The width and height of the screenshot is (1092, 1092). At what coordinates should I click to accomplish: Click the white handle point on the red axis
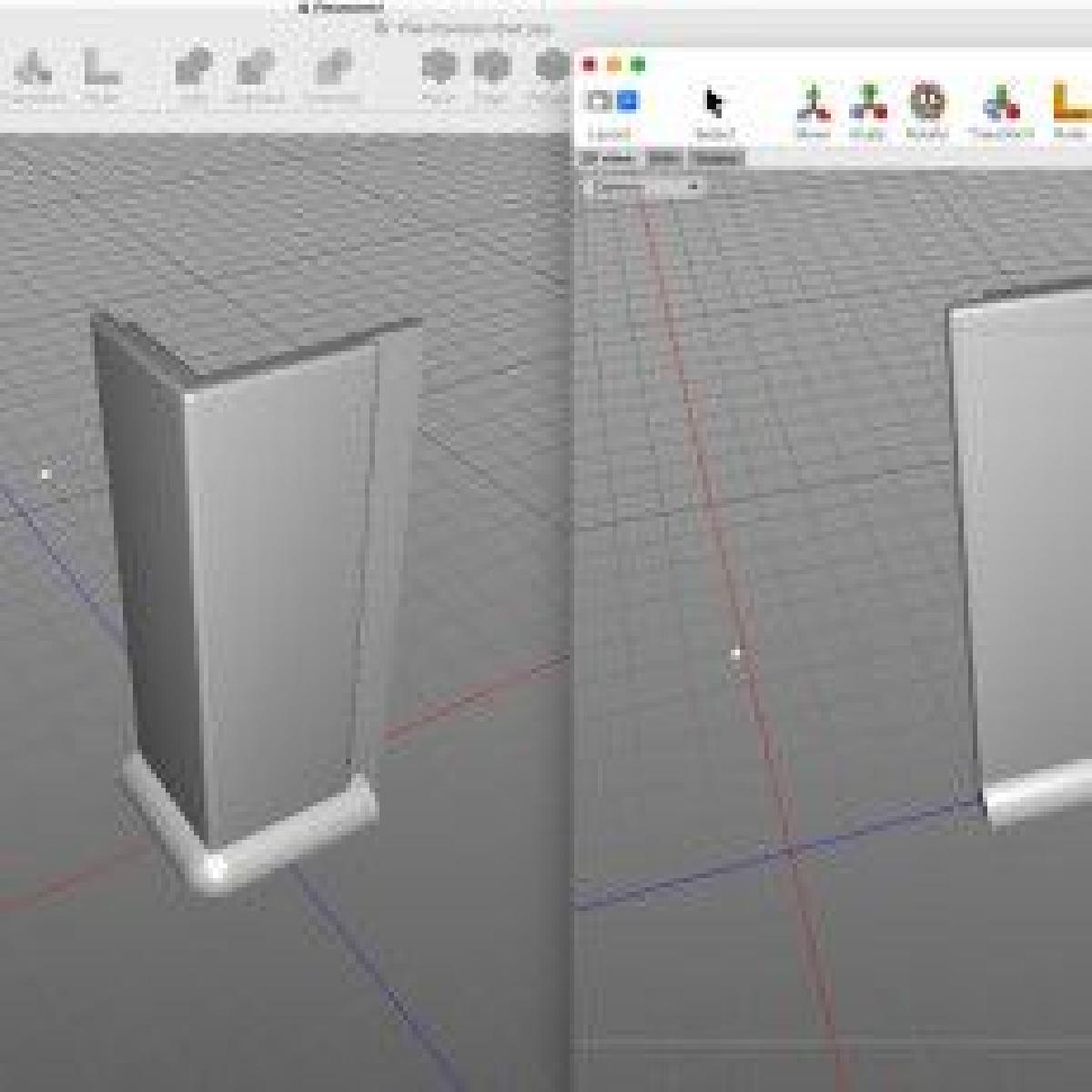[x=736, y=652]
